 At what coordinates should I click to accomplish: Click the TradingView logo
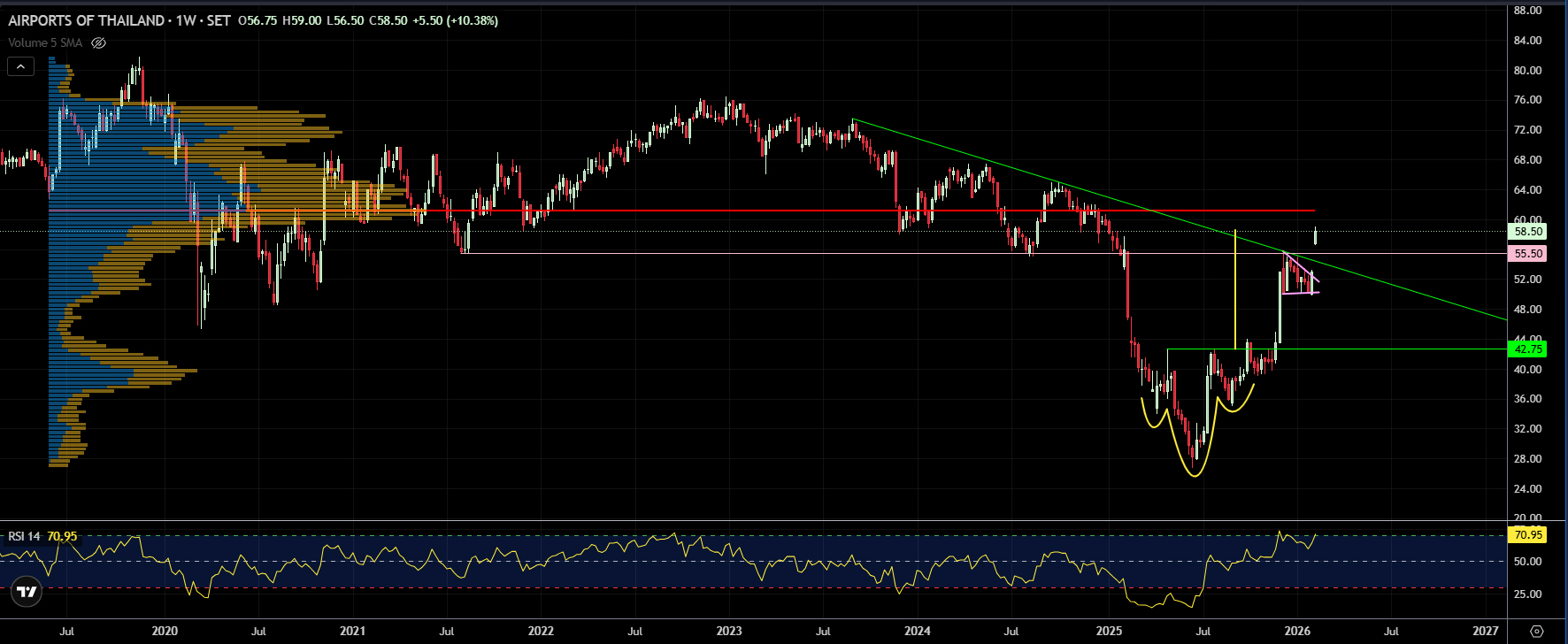tap(27, 592)
